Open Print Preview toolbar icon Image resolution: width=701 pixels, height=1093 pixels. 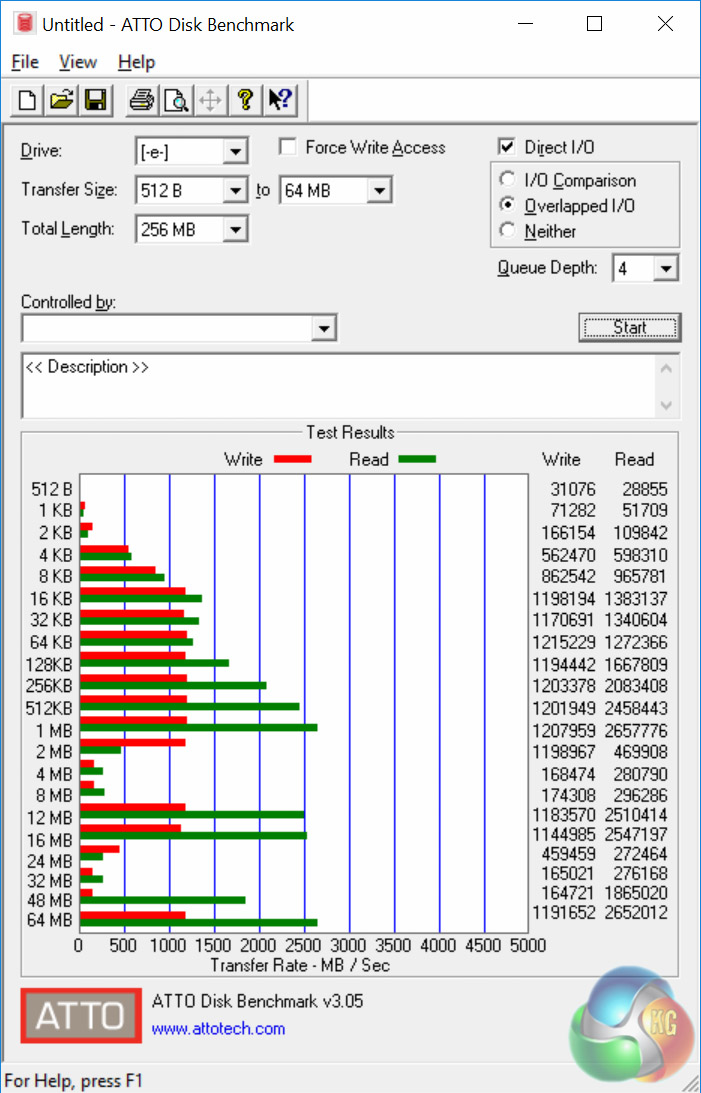[x=176, y=100]
